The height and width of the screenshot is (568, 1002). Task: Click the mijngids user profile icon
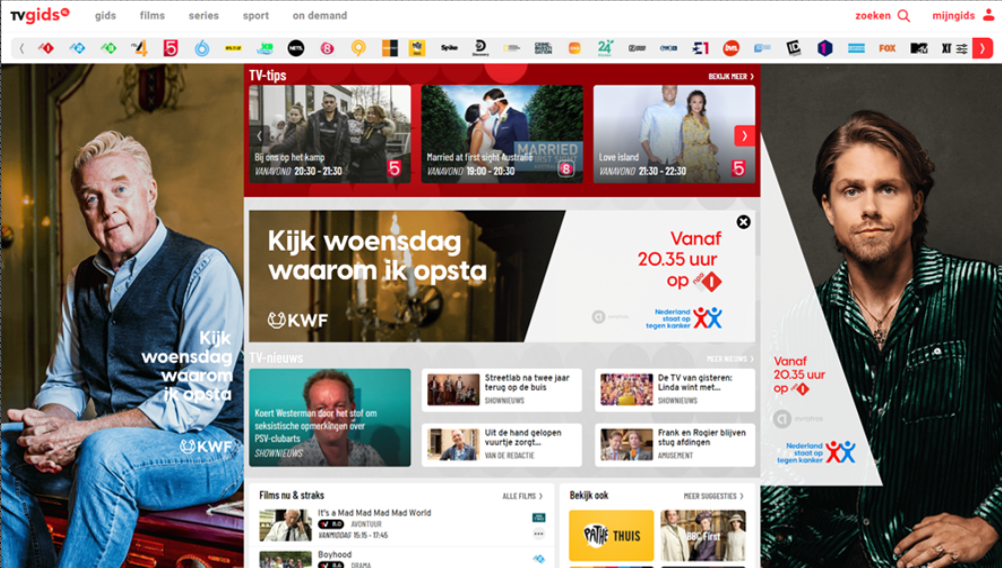(989, 15)
